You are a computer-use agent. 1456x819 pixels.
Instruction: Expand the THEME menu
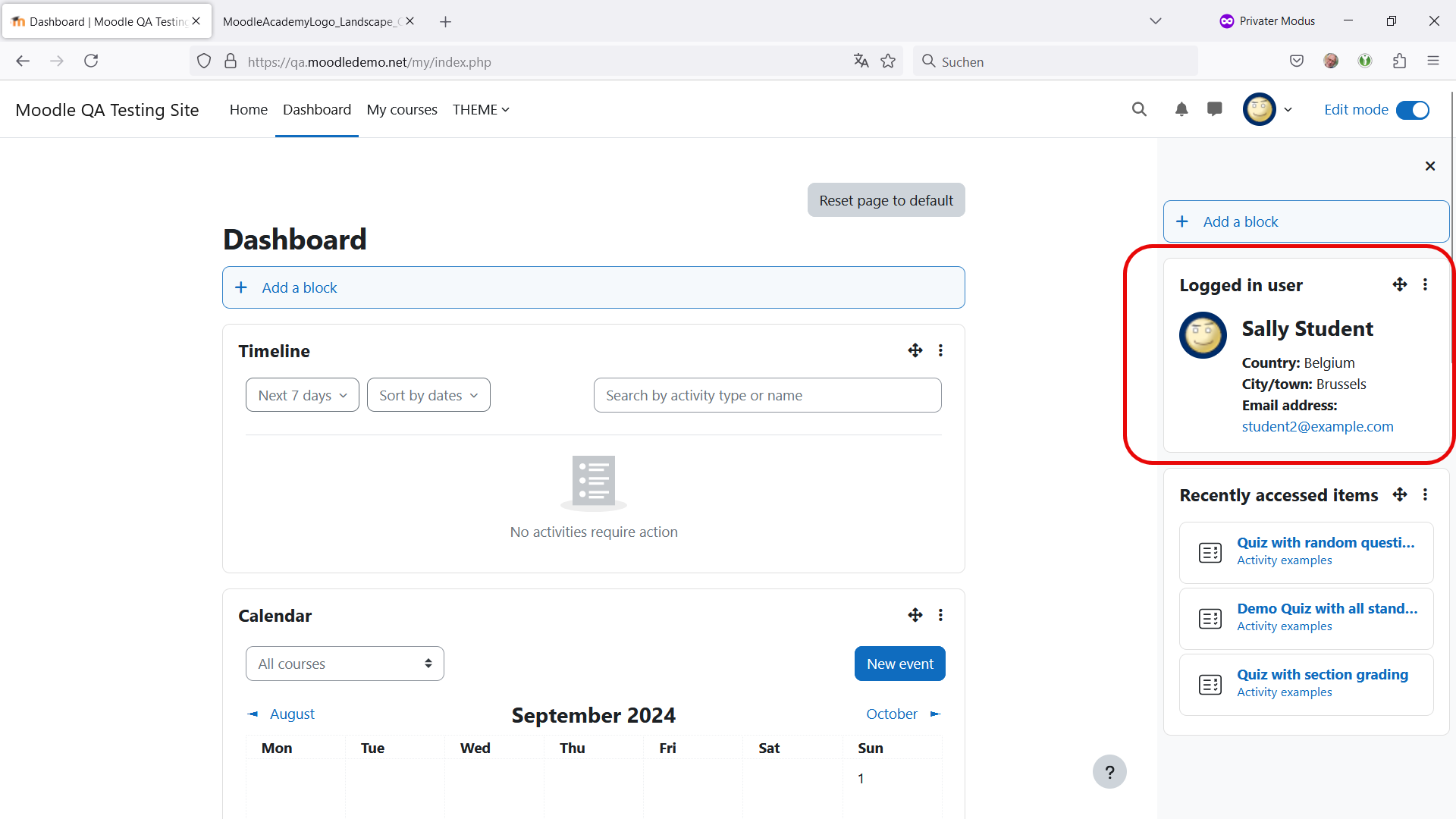481,109
